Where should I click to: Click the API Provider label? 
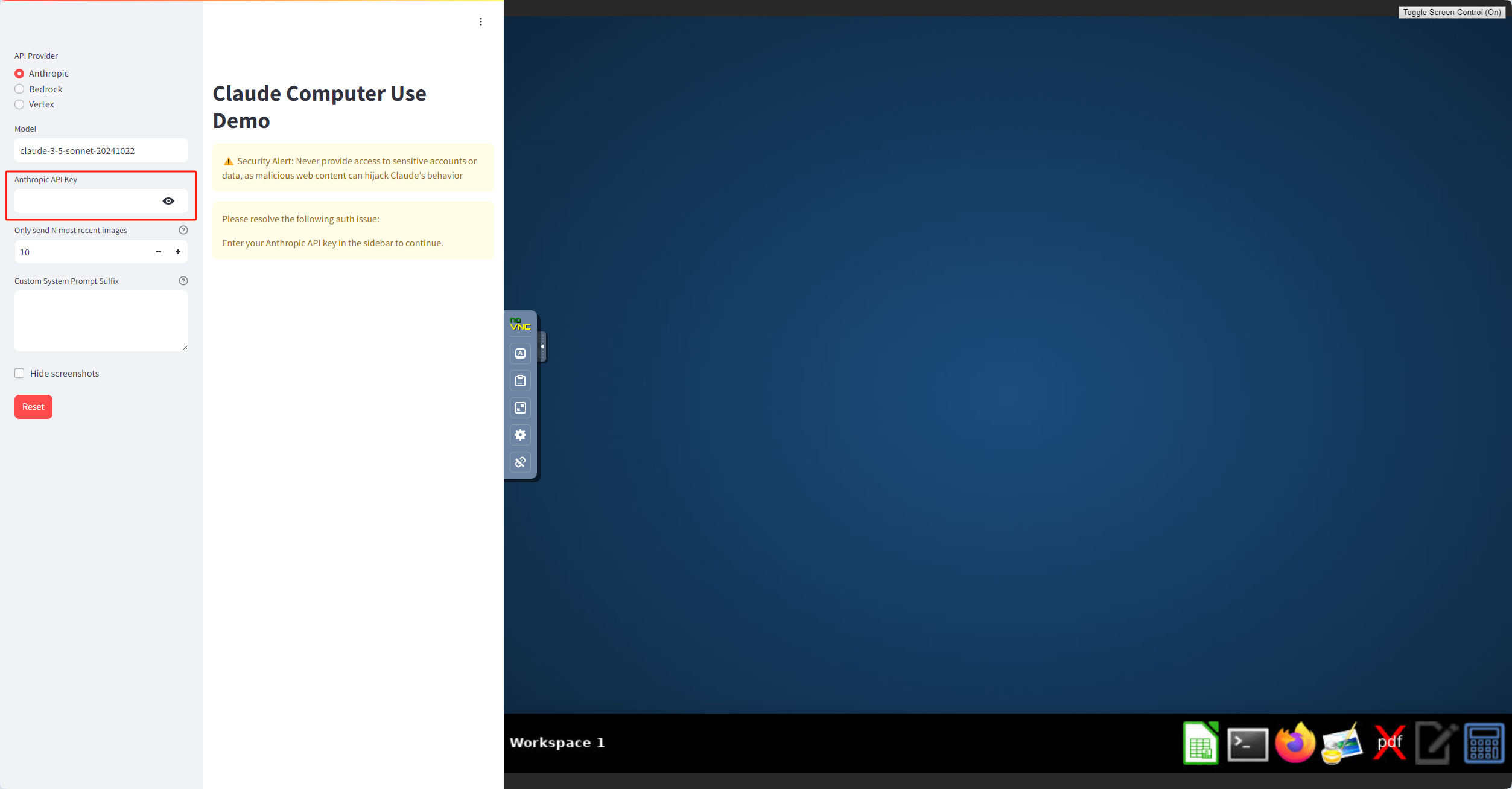36,56
